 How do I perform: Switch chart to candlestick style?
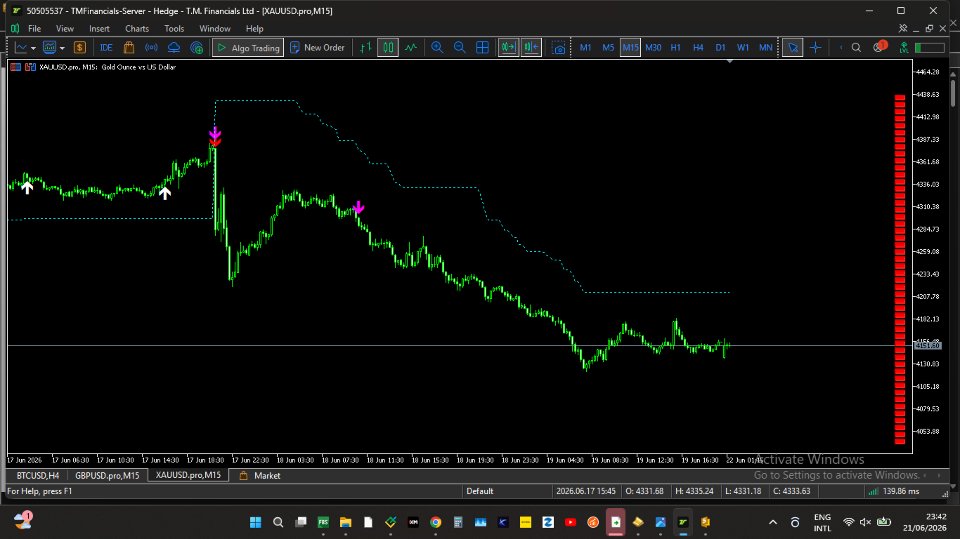point(388,47)
